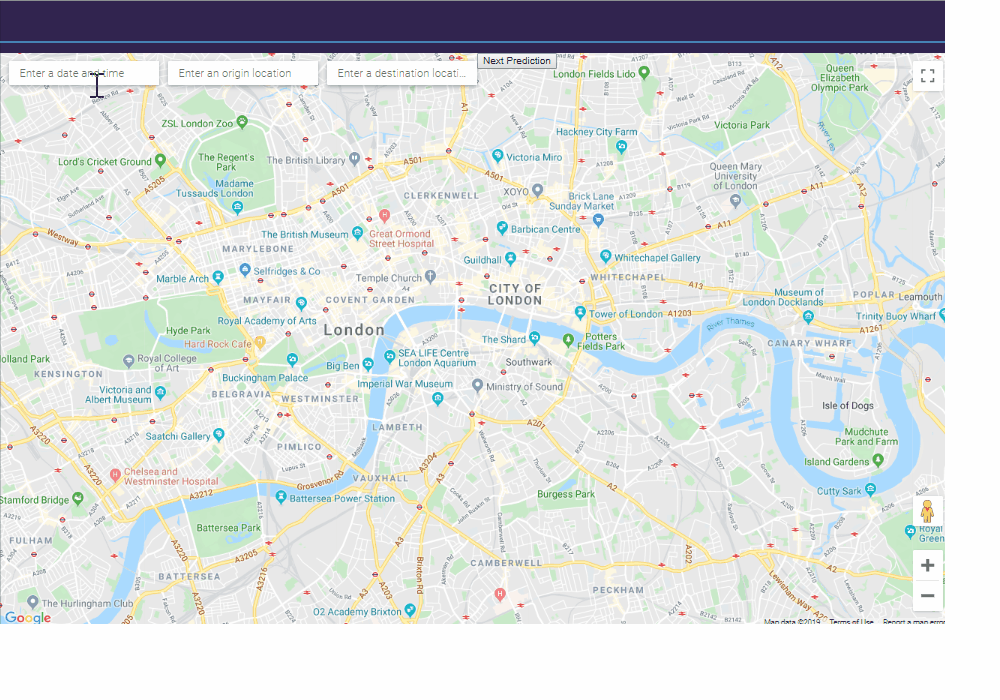Click the Hyde Park label
Image resolution: width=1000 pixels, height=700 pixels.
click(x=188, y=330)
